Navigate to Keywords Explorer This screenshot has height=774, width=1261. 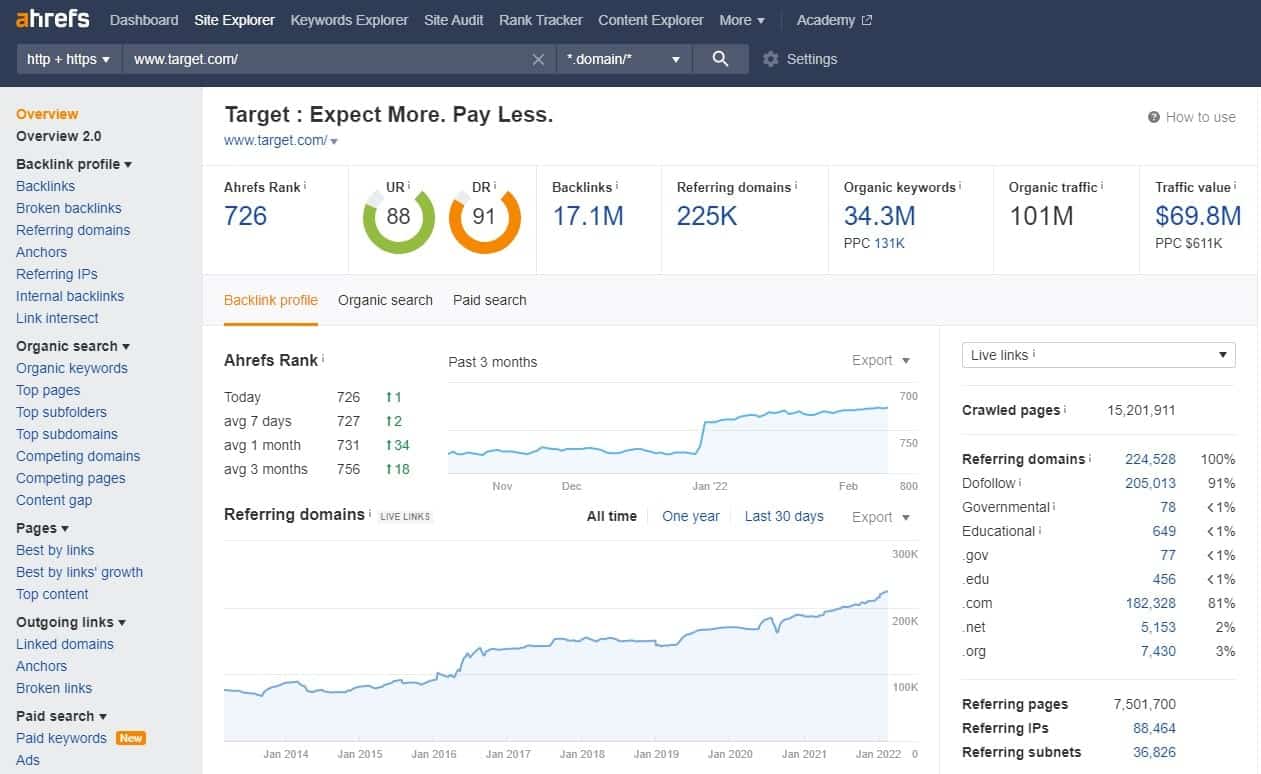348,19
